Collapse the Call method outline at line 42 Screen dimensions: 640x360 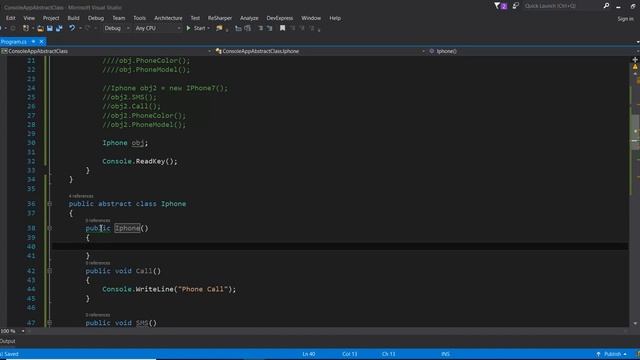click(x=49, y=271)
